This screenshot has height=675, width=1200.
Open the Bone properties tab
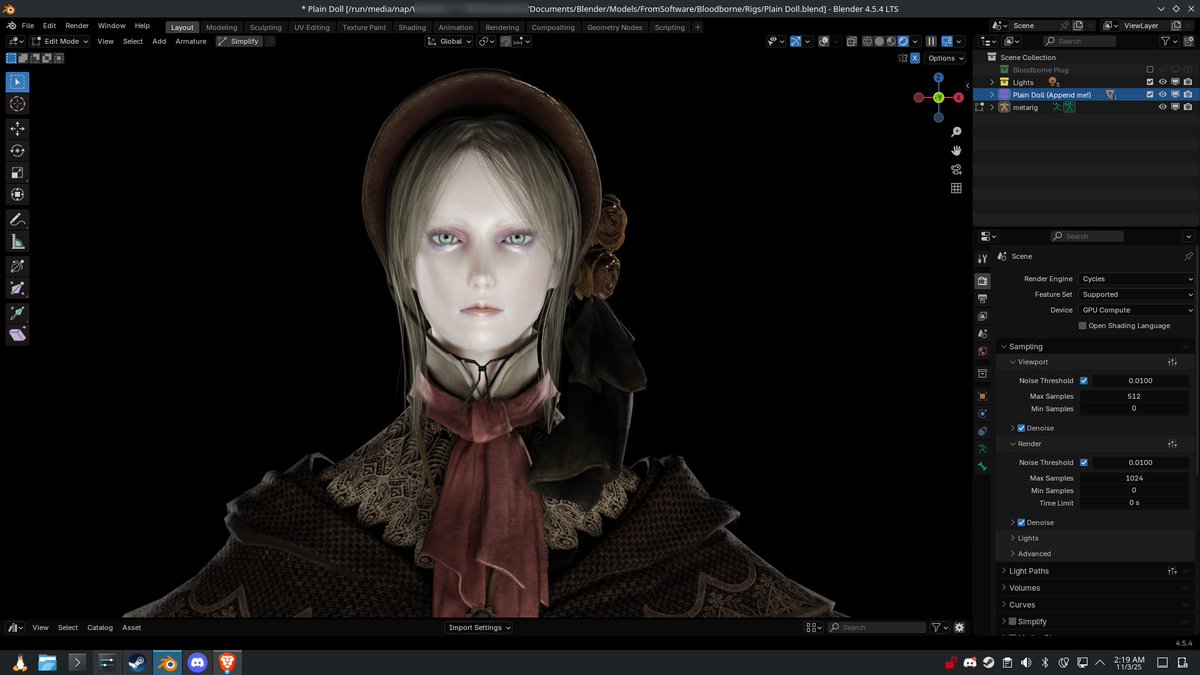click(982, 466)
